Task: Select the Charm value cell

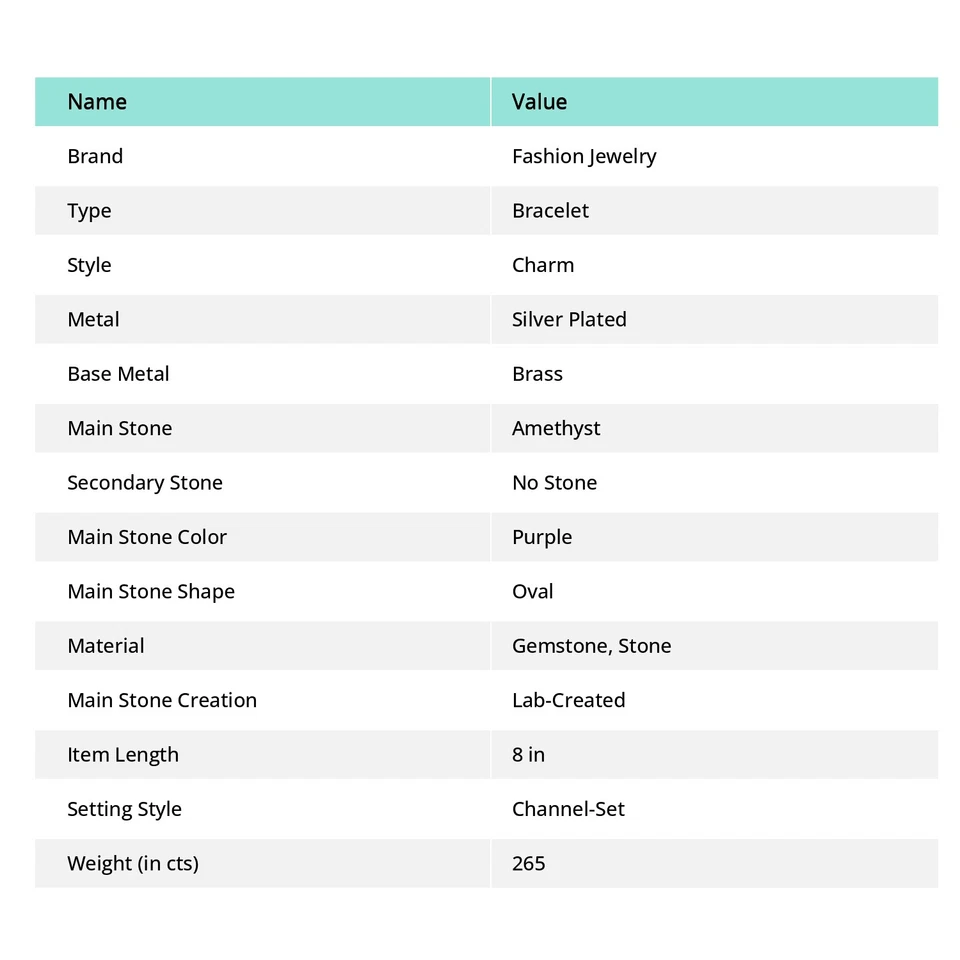Action: point(543,265)
